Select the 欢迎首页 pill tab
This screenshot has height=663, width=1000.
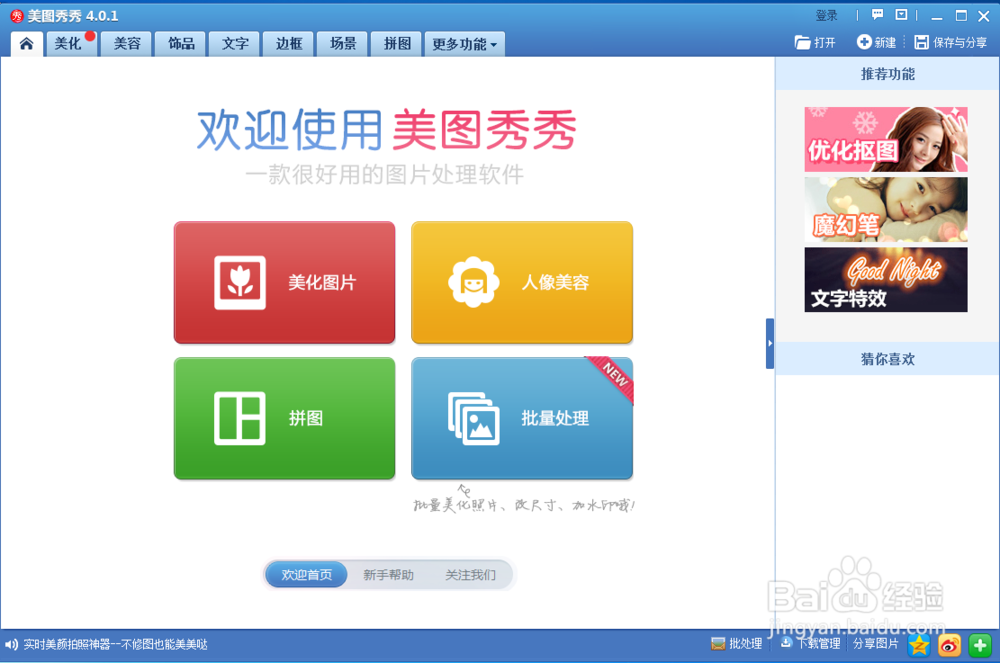tap(307, 575)
